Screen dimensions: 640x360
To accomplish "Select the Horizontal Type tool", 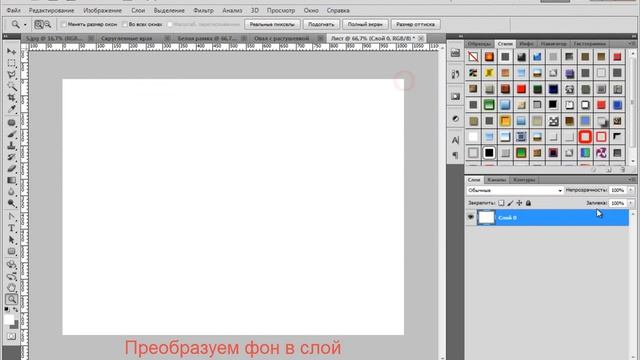I will pos(11,228).
